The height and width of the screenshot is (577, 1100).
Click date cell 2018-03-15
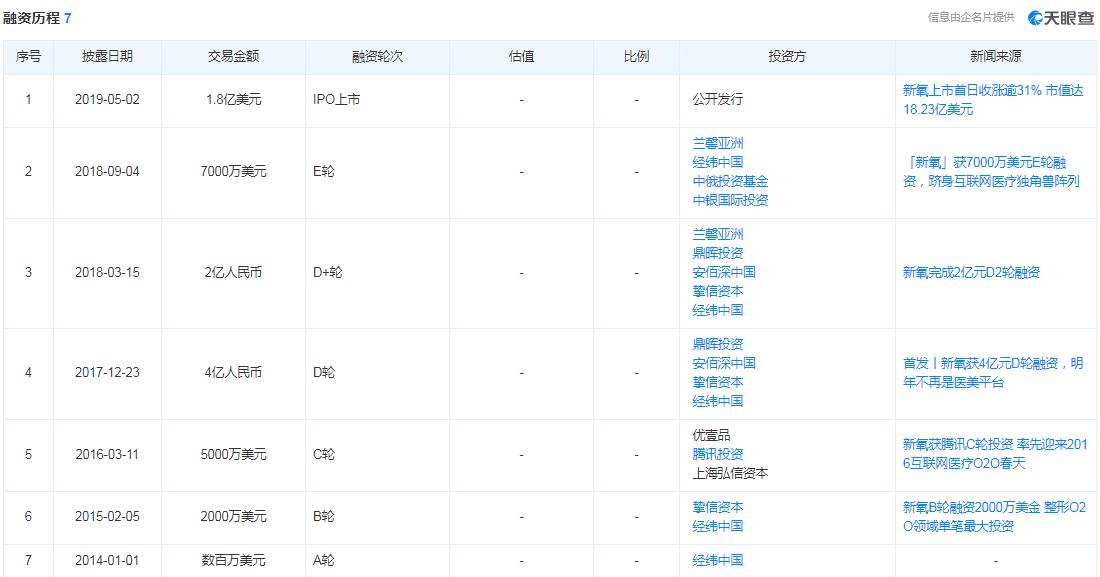point(107,272)
